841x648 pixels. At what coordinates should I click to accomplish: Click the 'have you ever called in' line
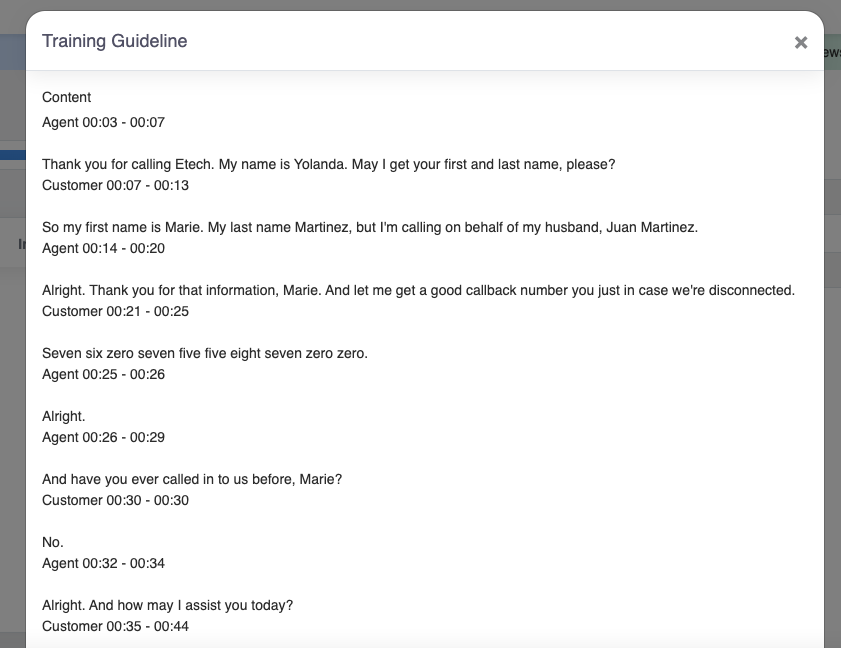192,479
